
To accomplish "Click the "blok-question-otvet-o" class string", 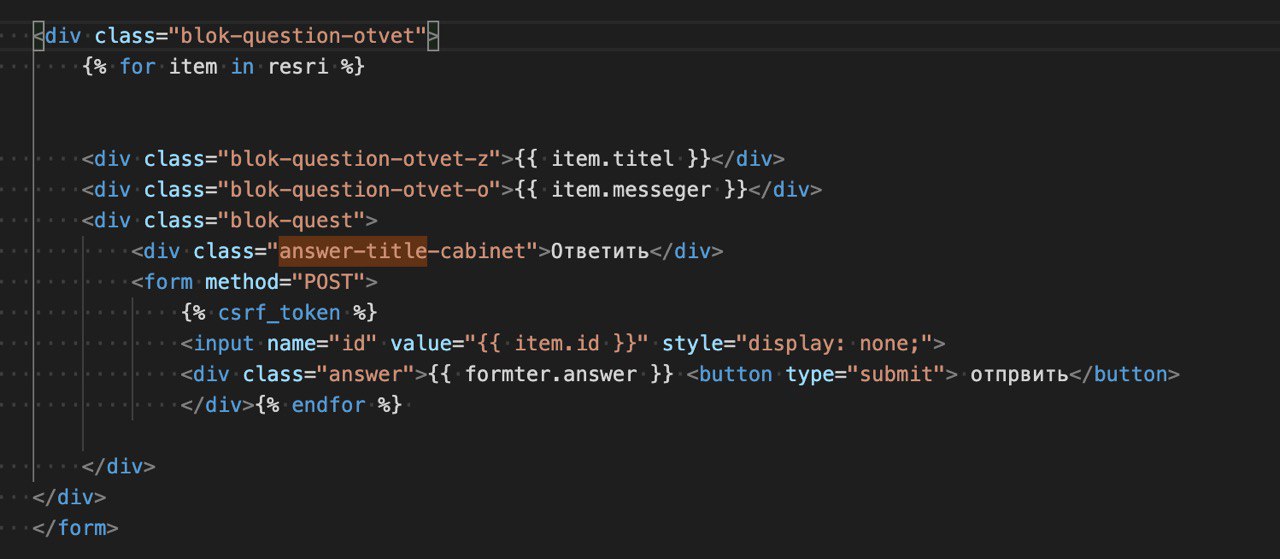I will pos(359,190).
